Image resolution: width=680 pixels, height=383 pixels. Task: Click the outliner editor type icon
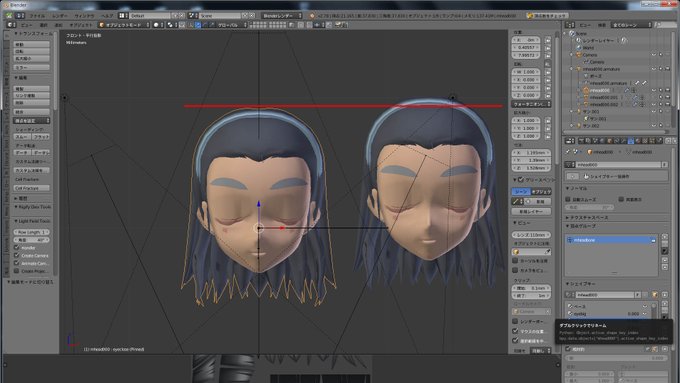pyautogui.click(x=570, y=25)
